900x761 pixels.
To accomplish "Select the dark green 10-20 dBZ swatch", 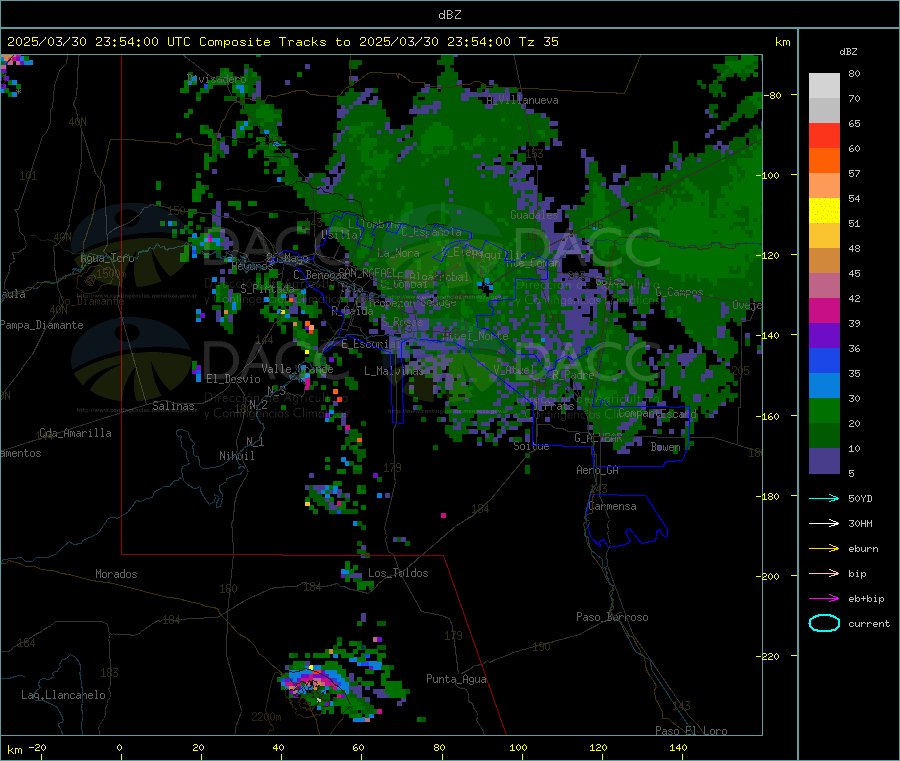I will click(824, 436).
